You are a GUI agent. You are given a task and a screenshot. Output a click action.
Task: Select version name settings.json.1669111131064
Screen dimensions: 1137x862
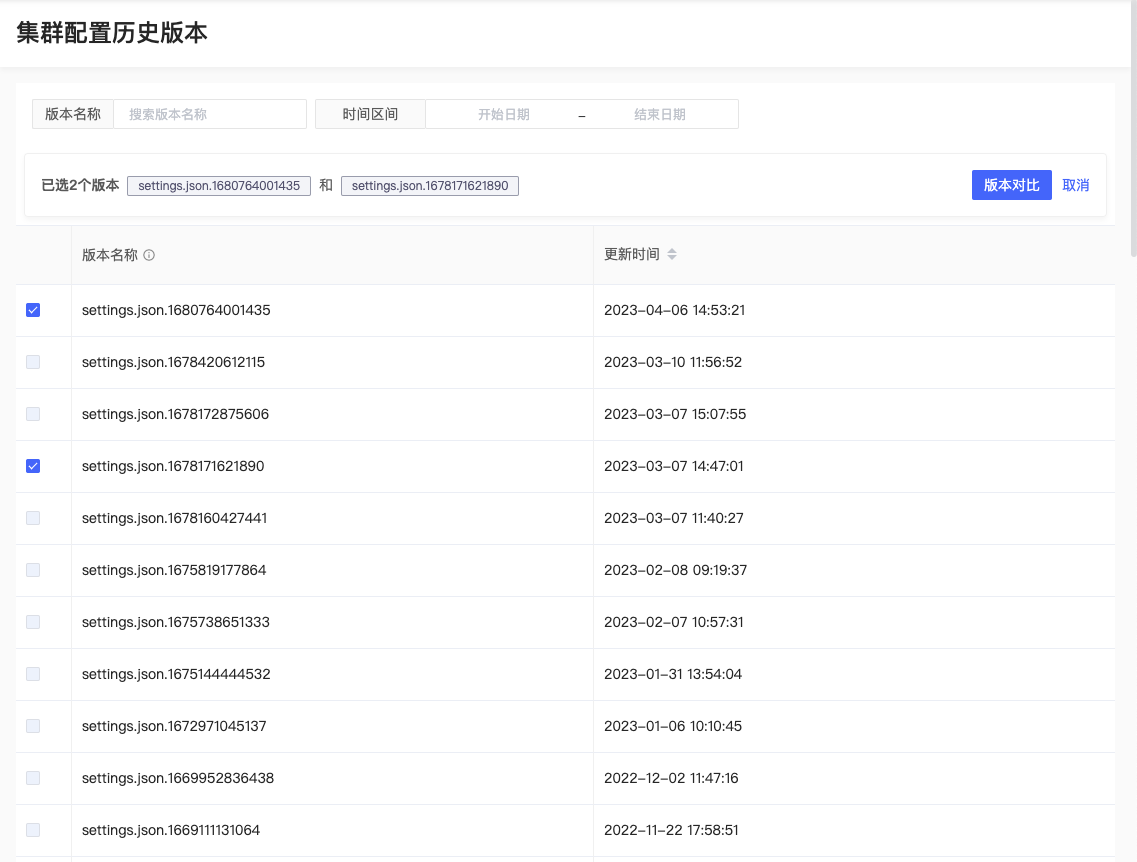(171, 830)
